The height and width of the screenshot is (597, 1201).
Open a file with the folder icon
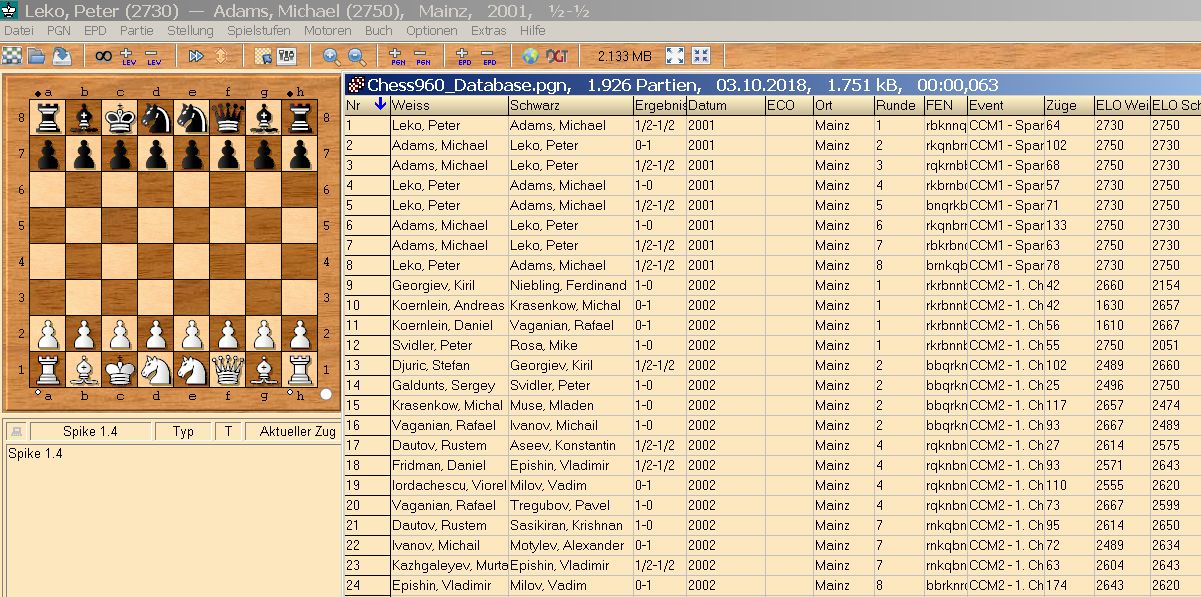point(36,56)
